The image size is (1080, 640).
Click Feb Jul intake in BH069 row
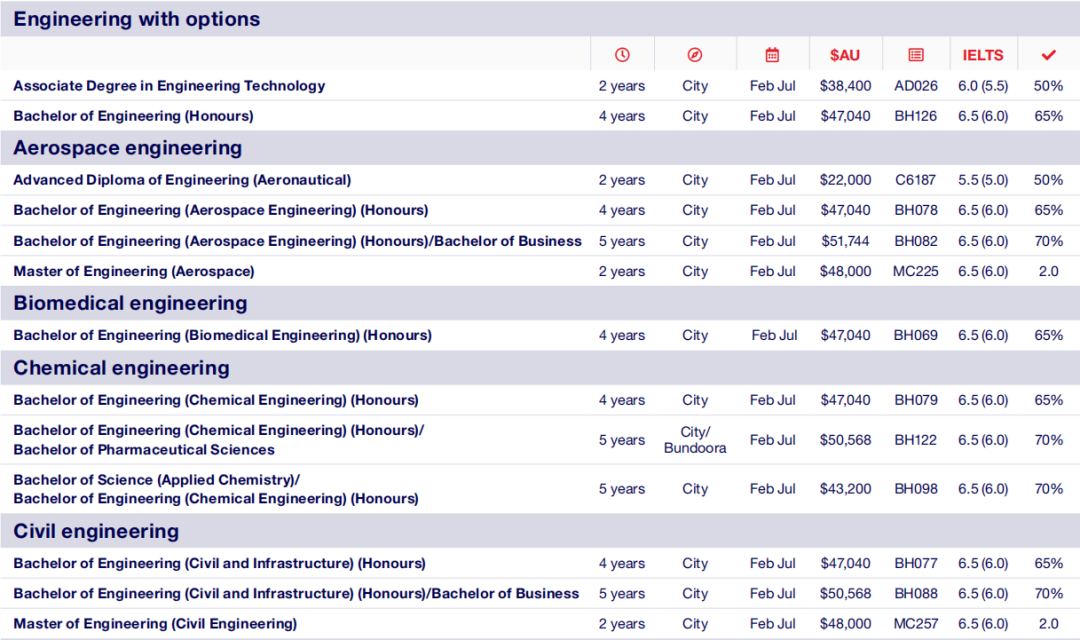click(774, 336)
